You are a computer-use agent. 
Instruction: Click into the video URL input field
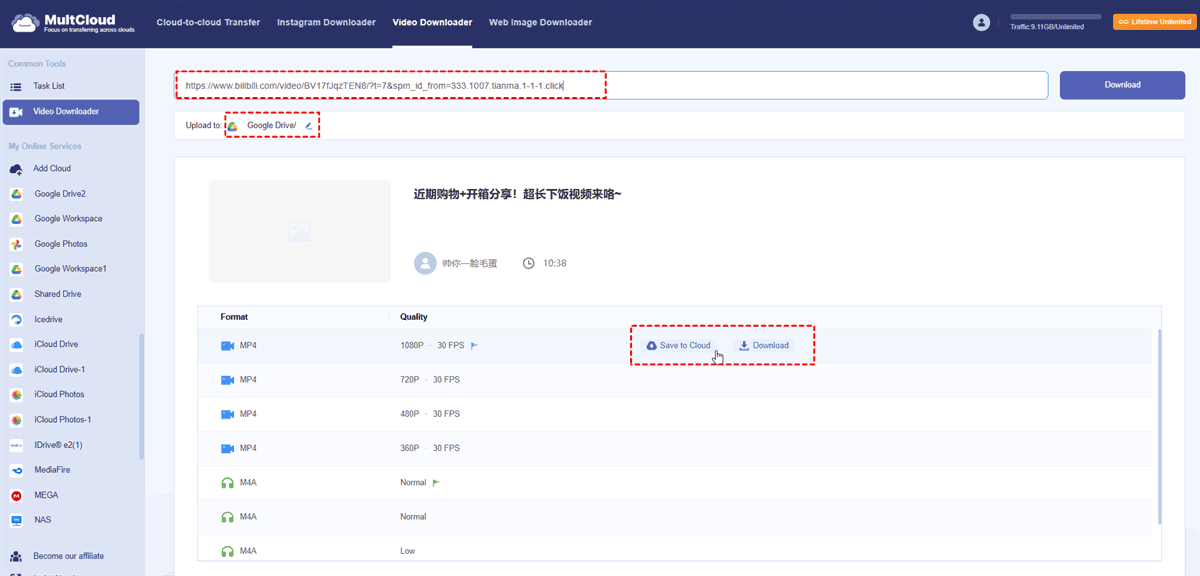click(611, 85)
